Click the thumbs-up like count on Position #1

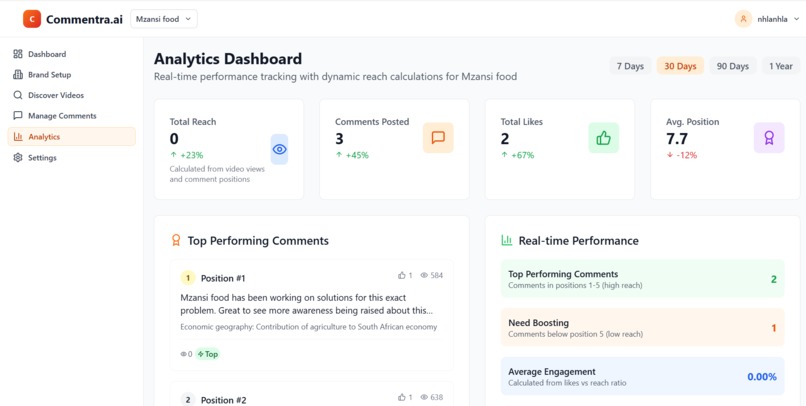click(x=405, y=275)
